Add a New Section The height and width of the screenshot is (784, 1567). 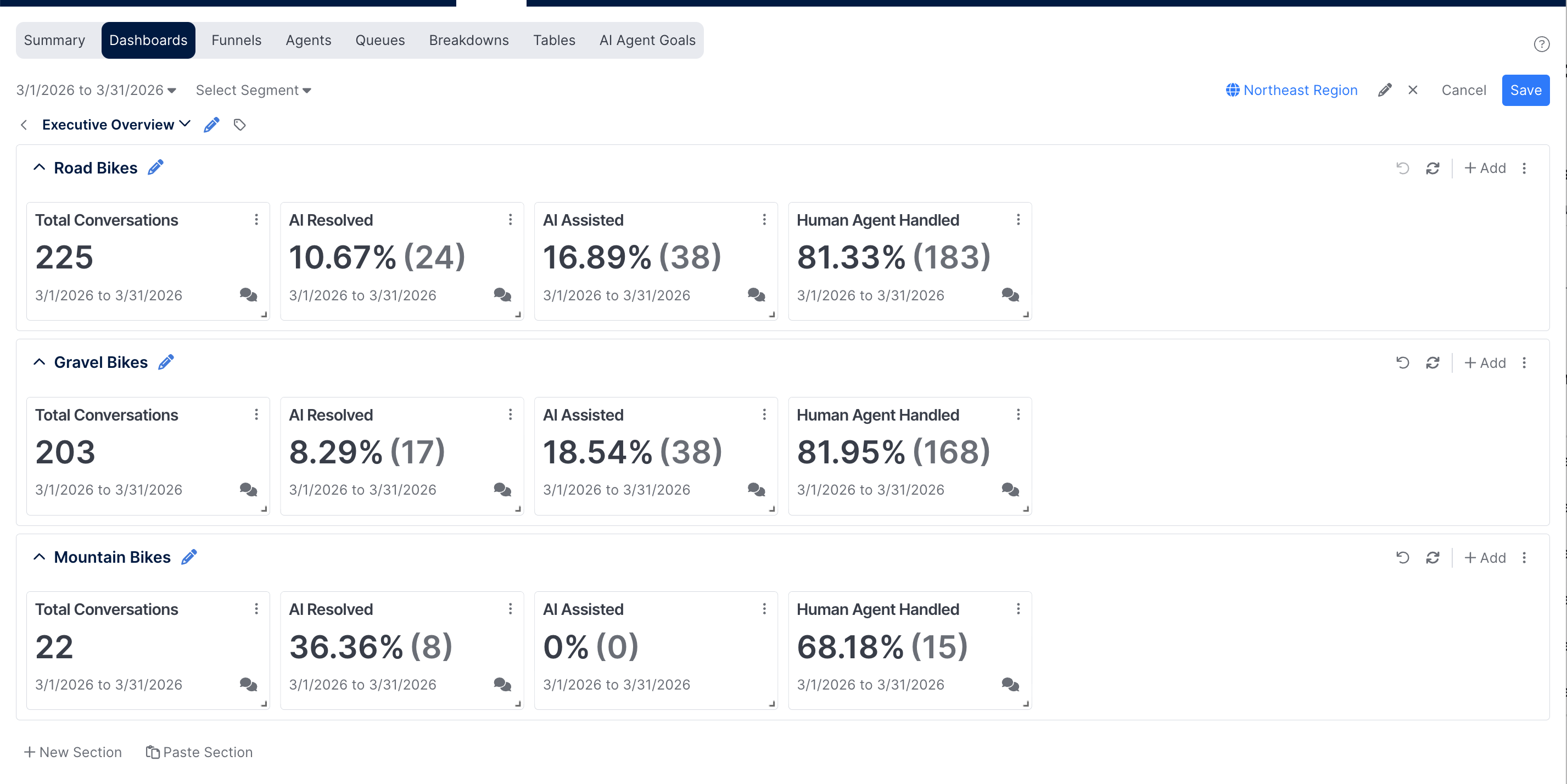tap(73, 752)
